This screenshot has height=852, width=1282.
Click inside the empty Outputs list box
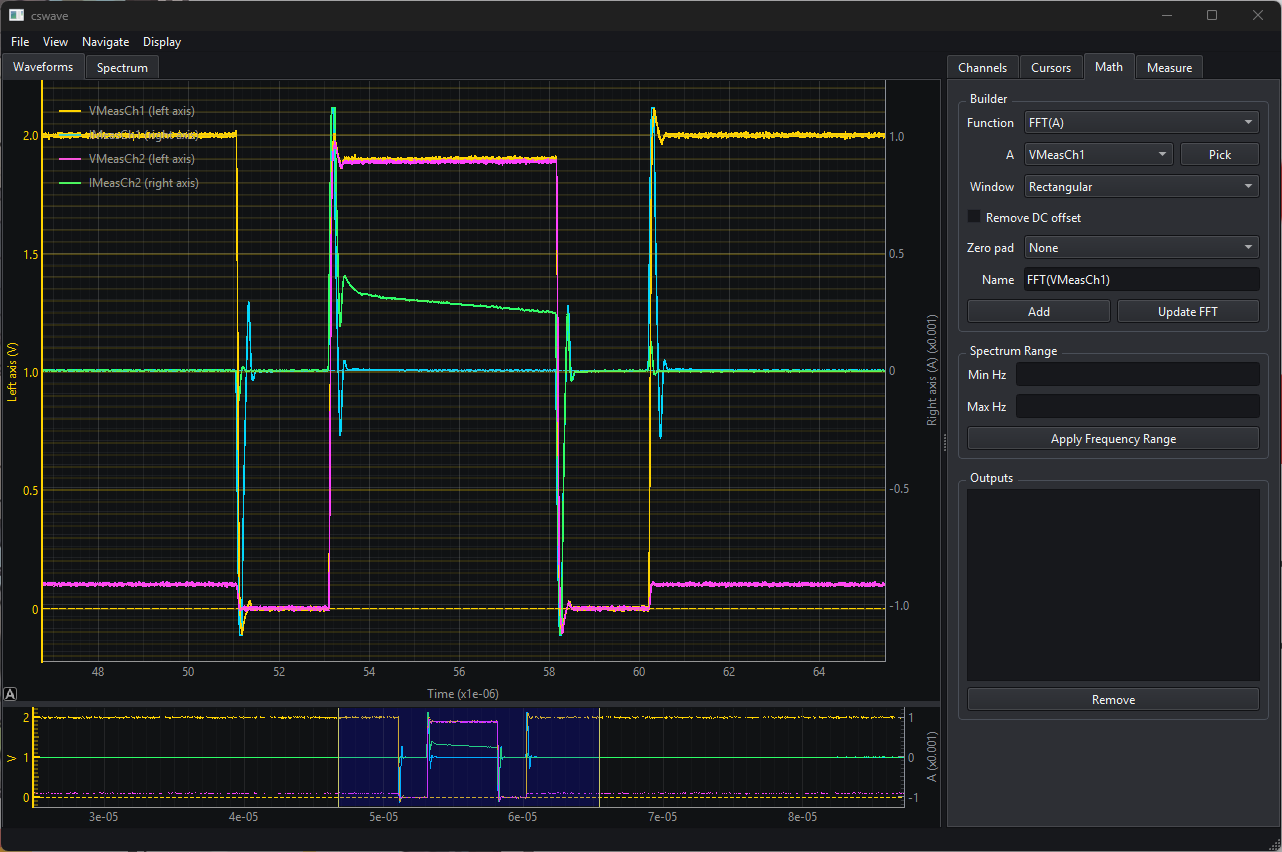click(1113, 585)
